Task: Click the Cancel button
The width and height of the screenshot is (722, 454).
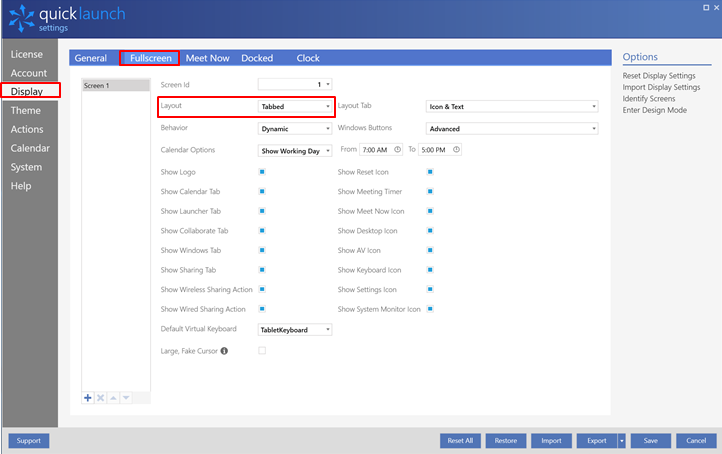Action: click(696, 441)
